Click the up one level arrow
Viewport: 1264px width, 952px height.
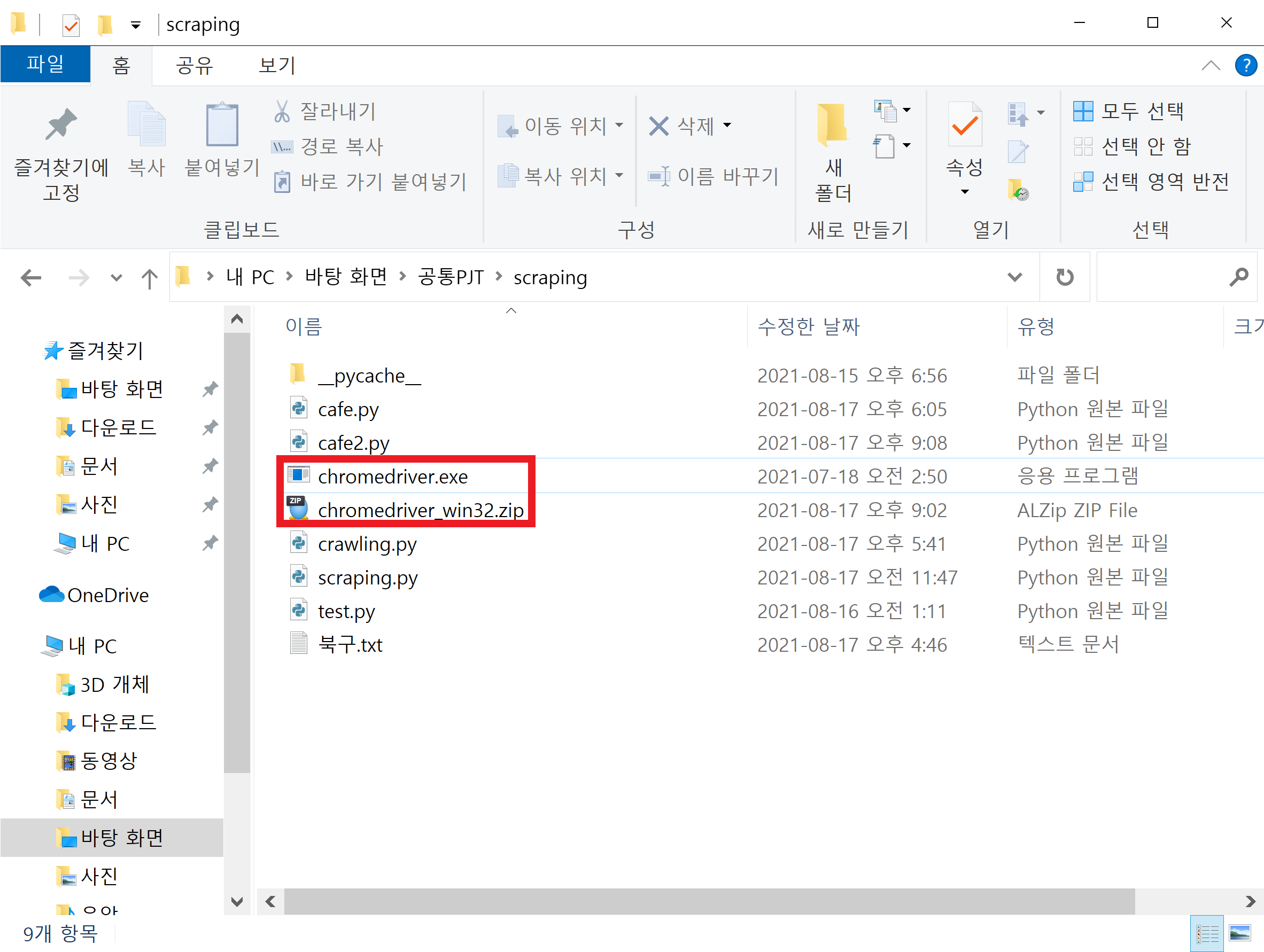[149, 279]
